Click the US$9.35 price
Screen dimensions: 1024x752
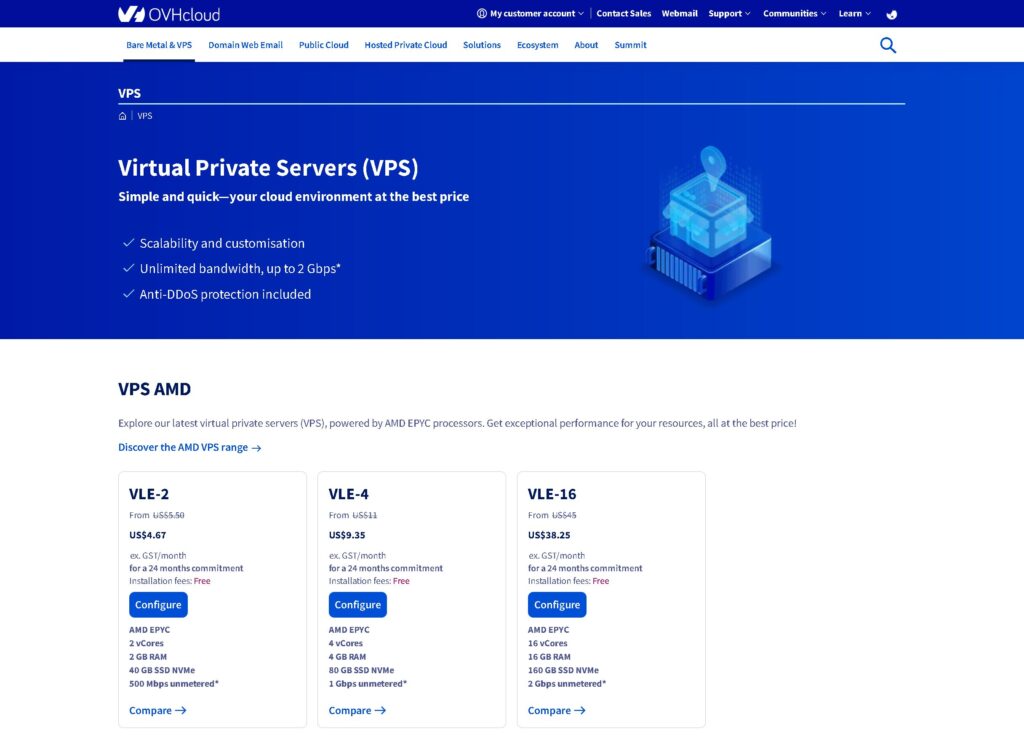347,535
